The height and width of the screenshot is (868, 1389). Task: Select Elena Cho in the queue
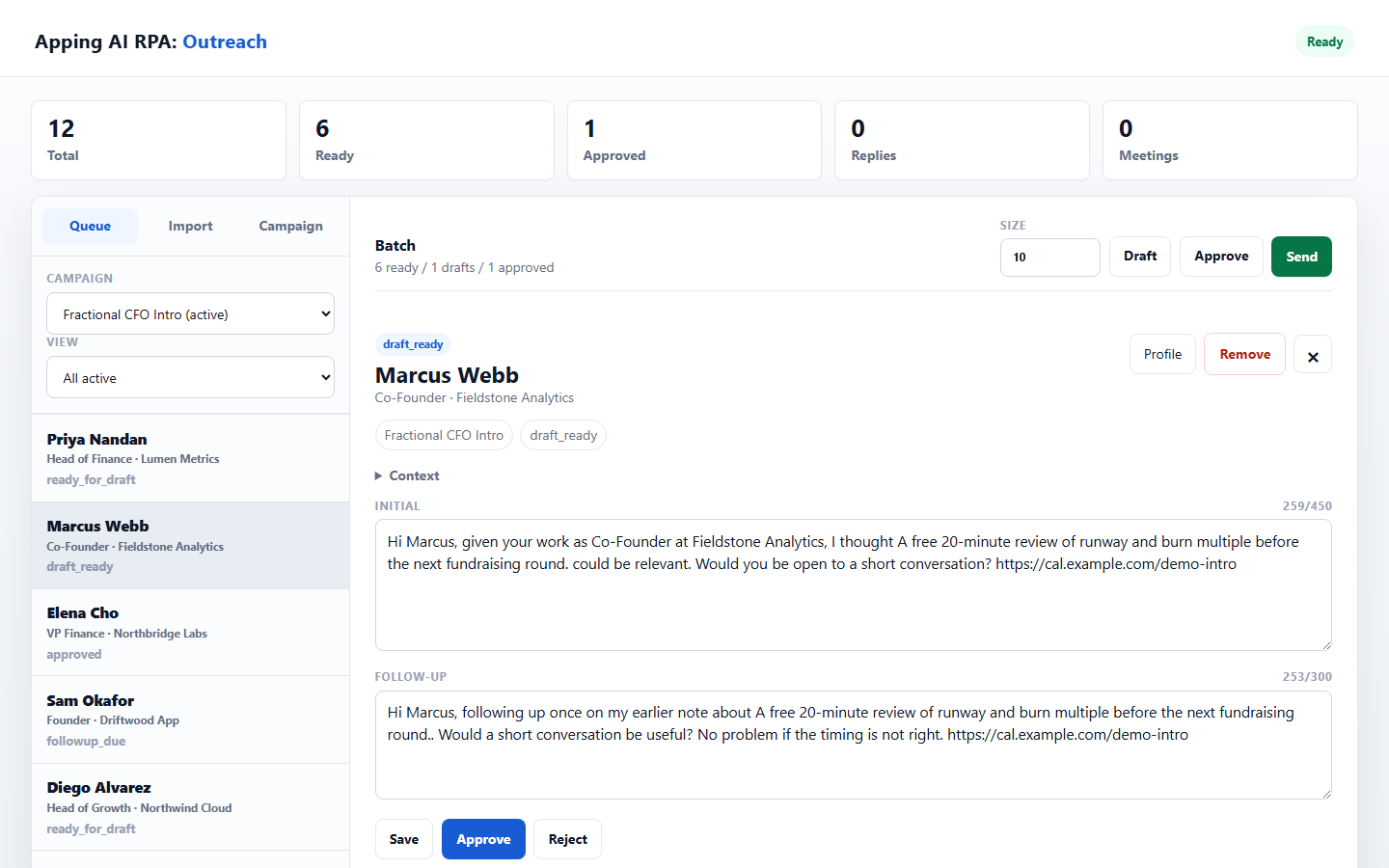click(190, 633)
